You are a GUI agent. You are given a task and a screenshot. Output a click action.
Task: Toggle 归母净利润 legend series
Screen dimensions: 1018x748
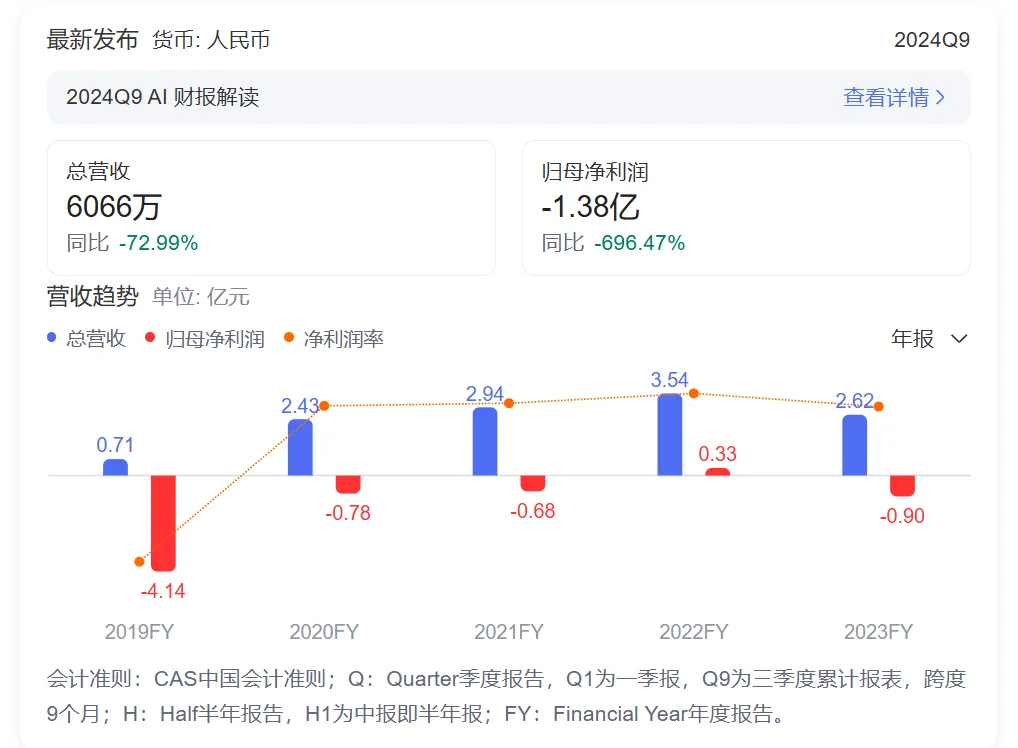[214, 339]
